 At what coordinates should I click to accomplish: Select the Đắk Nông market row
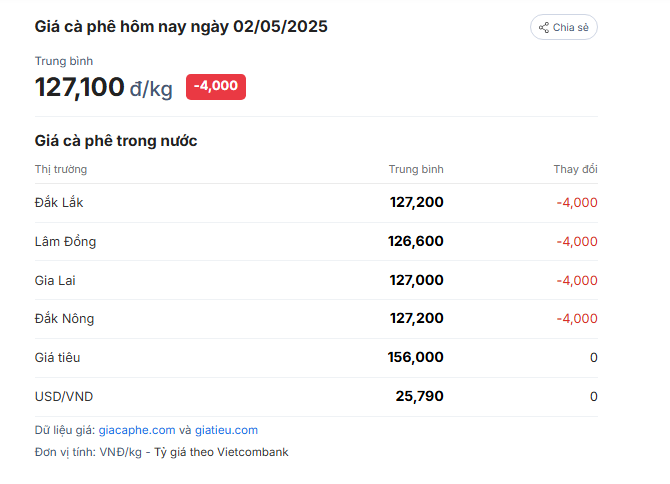click(x=316, y=319)
